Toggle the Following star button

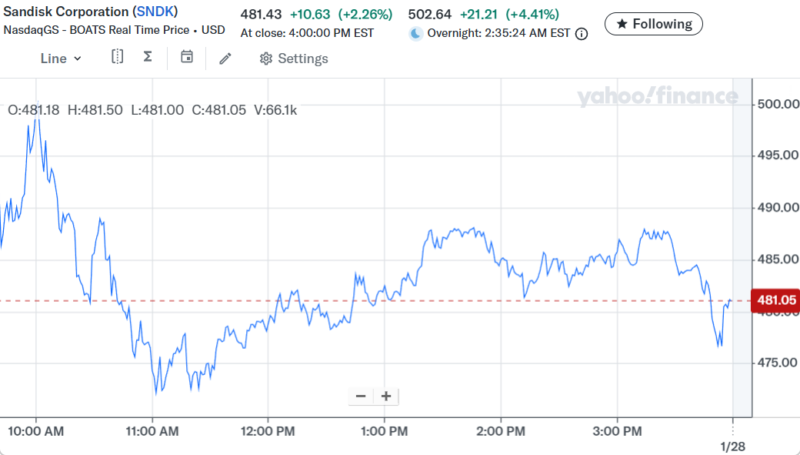coord(654,23)
